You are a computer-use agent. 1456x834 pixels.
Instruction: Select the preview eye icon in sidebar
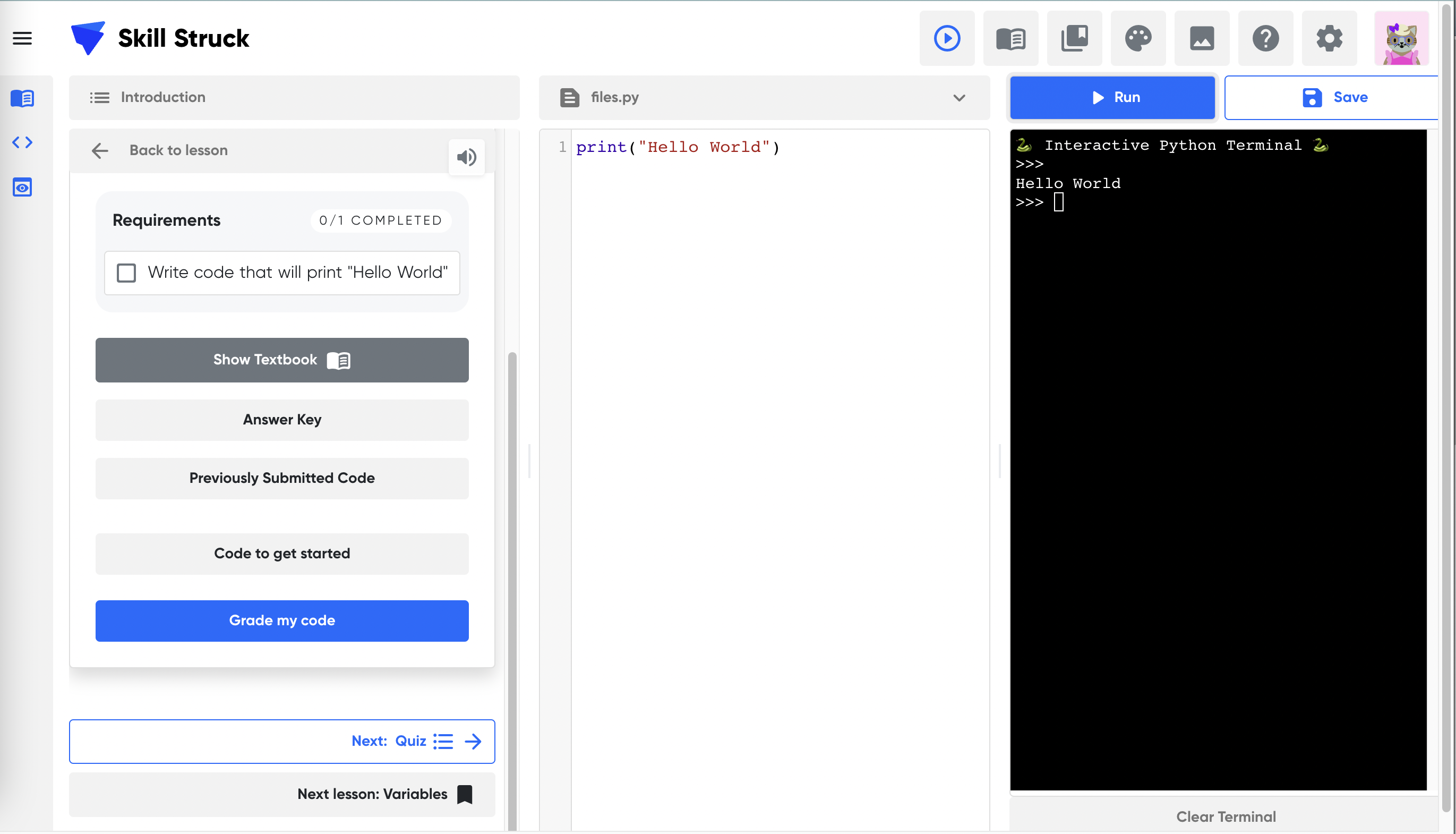click(22, 188)
